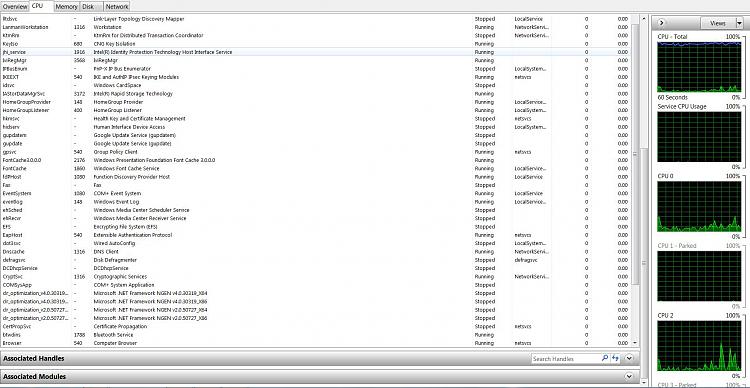This screenshot has width=750, height=388.
Task: Select the HomeGroupListener service row
Action: click(x=316, y=110)
